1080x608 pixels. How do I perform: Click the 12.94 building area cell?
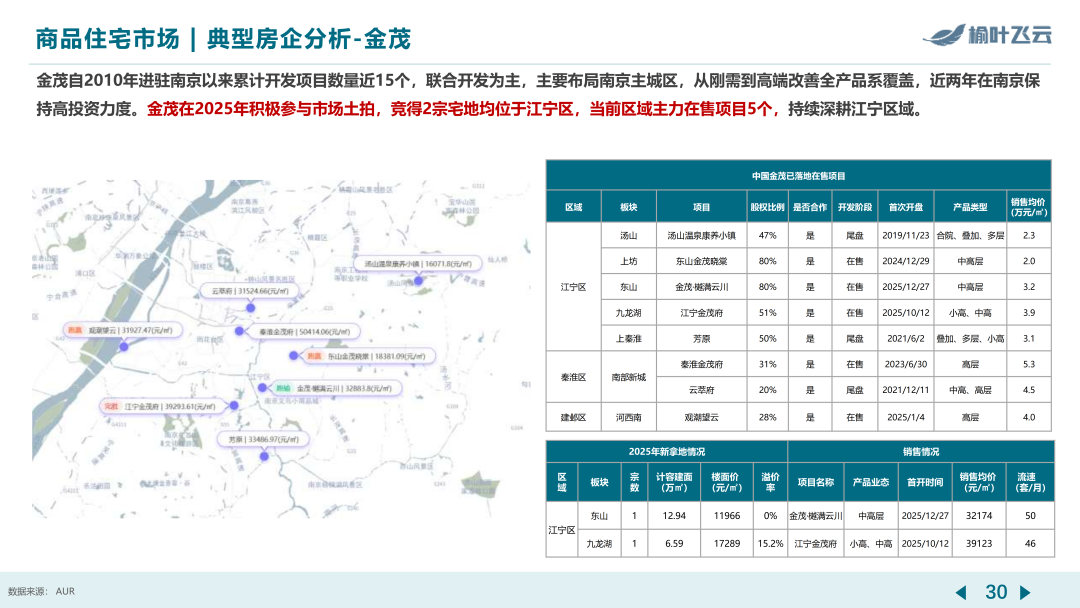click(674, 515)
